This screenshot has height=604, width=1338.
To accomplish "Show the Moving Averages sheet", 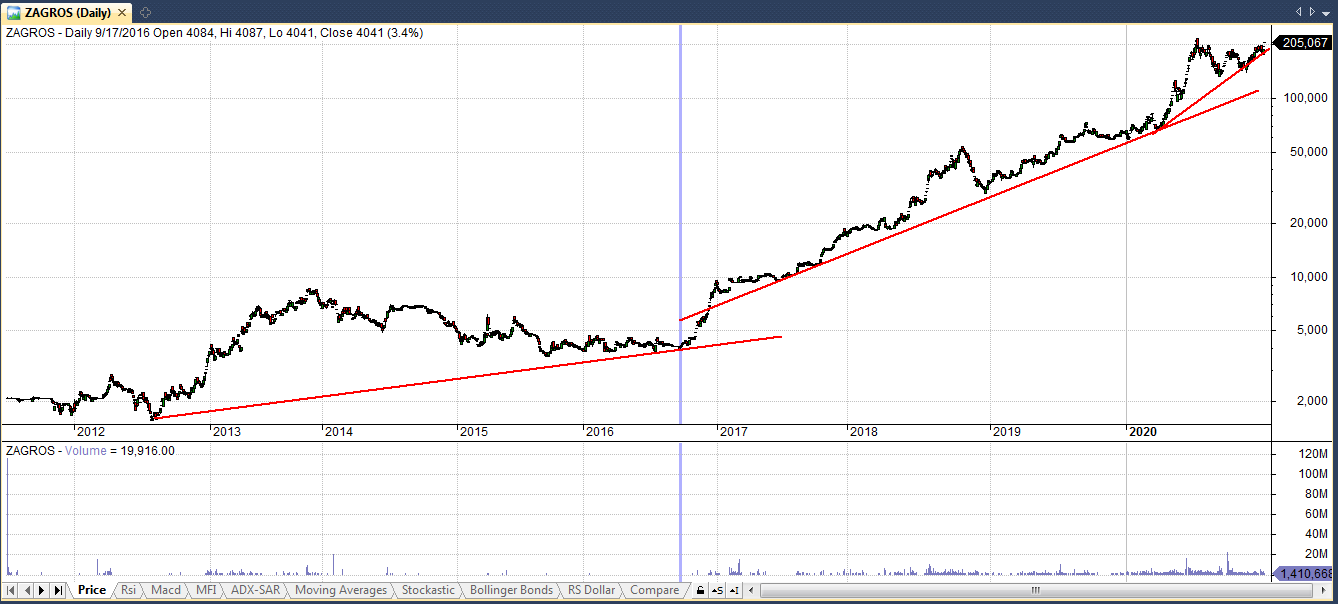I will [340, 590].
